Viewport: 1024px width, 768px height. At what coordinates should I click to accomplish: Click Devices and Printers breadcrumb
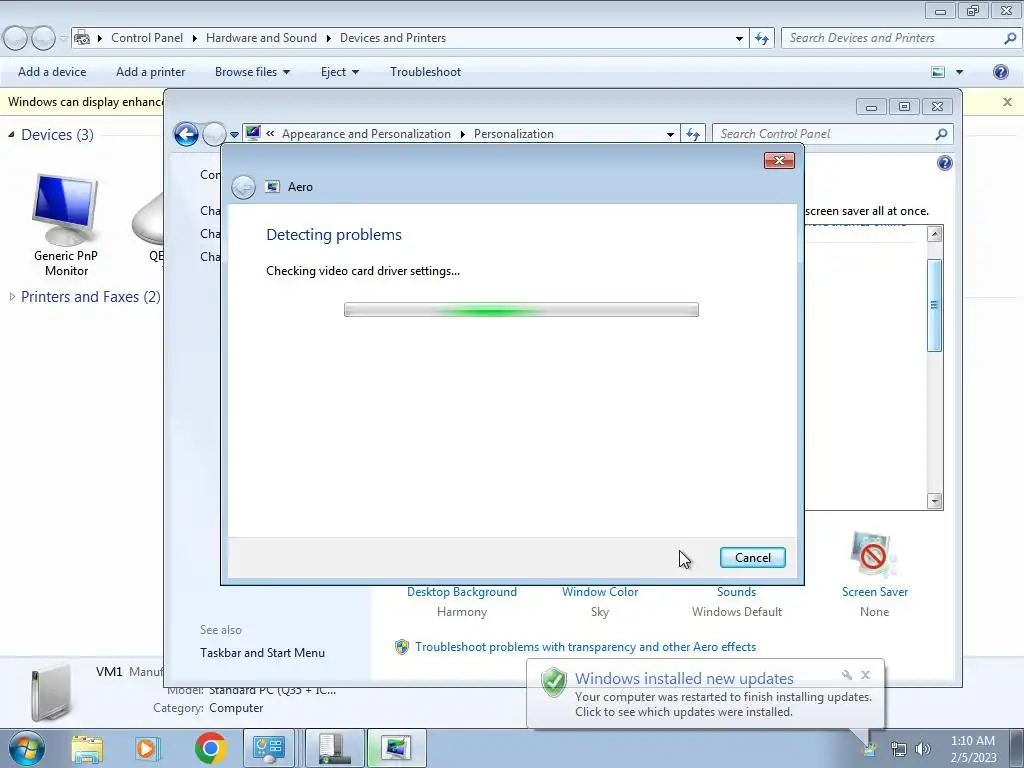393,38
